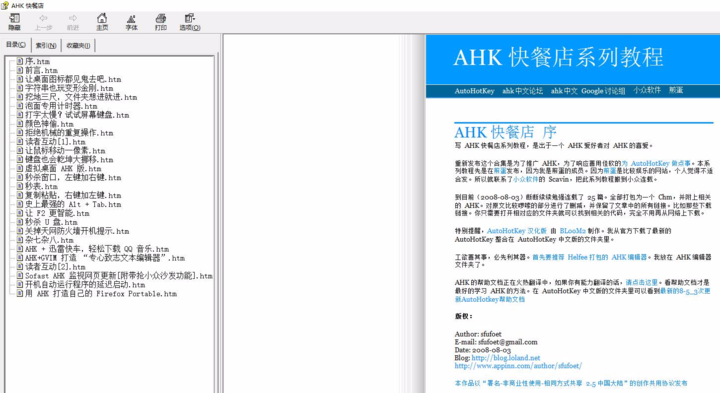Select 用 AHK 打造自己的 Firefox Portable.htm
Screen dimensions: 720x393
tap(101, 294)
